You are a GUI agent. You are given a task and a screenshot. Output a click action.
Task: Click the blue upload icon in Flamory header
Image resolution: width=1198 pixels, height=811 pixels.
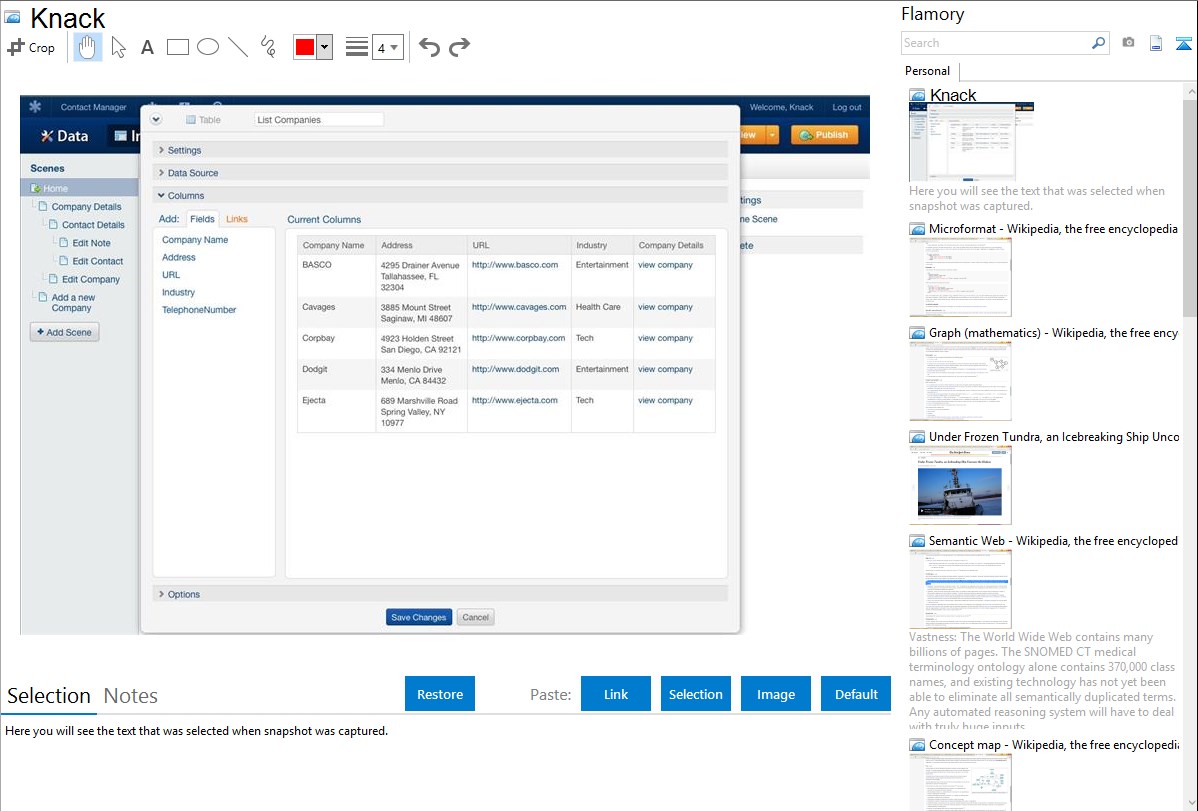pyautogui.click(x=1183, y=43)
